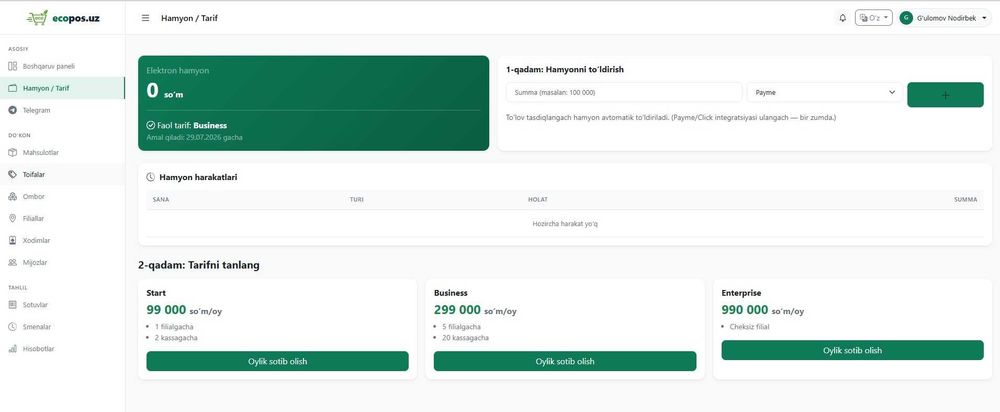The width and height of the screenshot is (1000, 412).
Task: Expand the O'z language dropdown
Action: [873, 18]
